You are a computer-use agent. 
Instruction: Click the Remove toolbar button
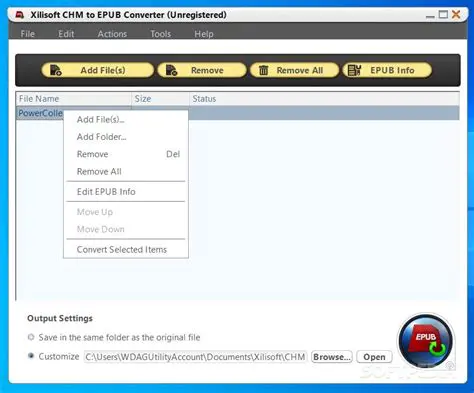coord(202,70)
